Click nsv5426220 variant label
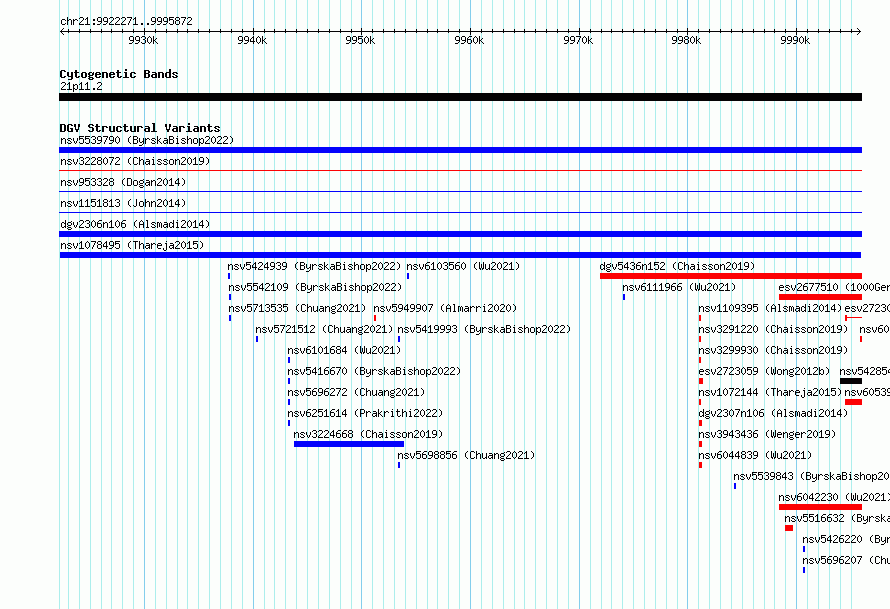This screenshot has width=890, height=609. click(x=846, y=539)
